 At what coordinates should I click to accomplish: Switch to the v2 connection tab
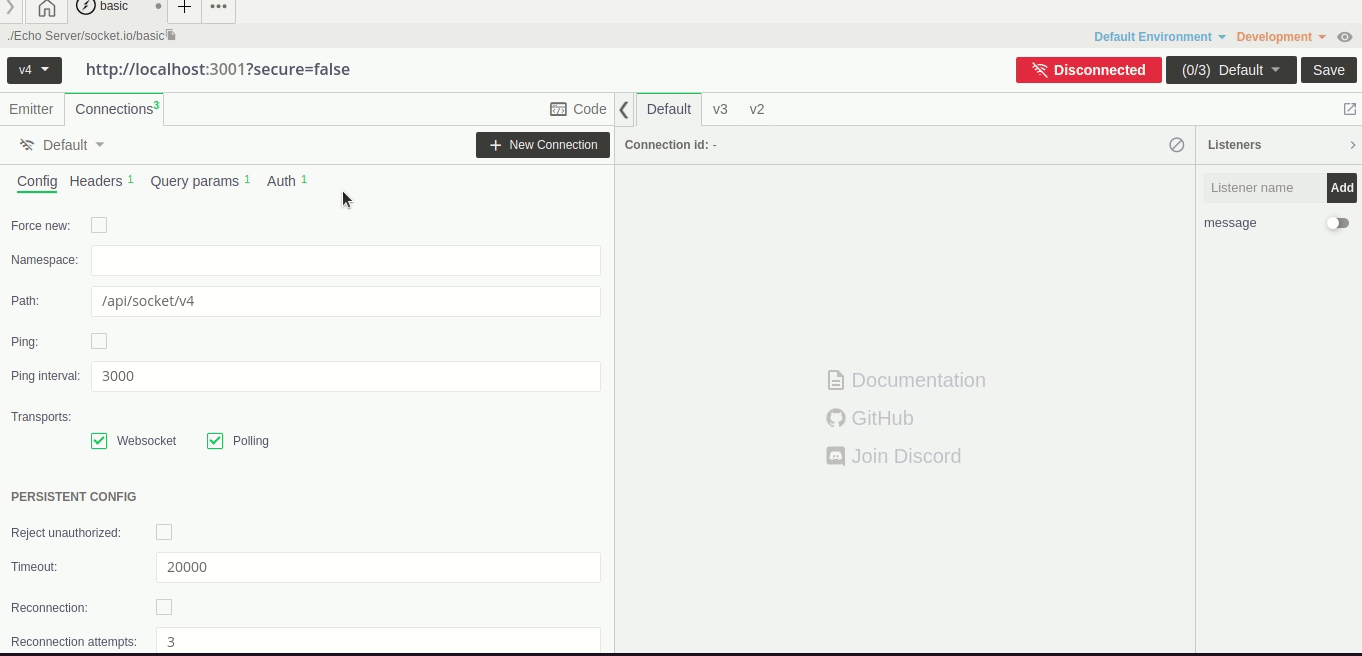click(757, 109)
